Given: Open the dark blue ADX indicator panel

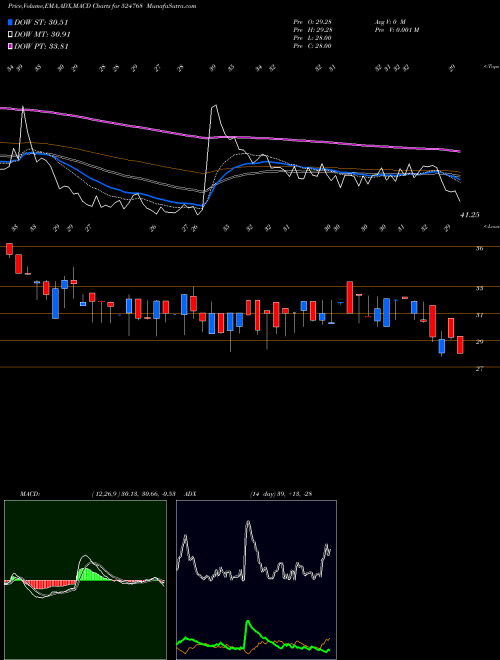Looking at the screenshot, I should pyautogui.click(x=256, y=580).
